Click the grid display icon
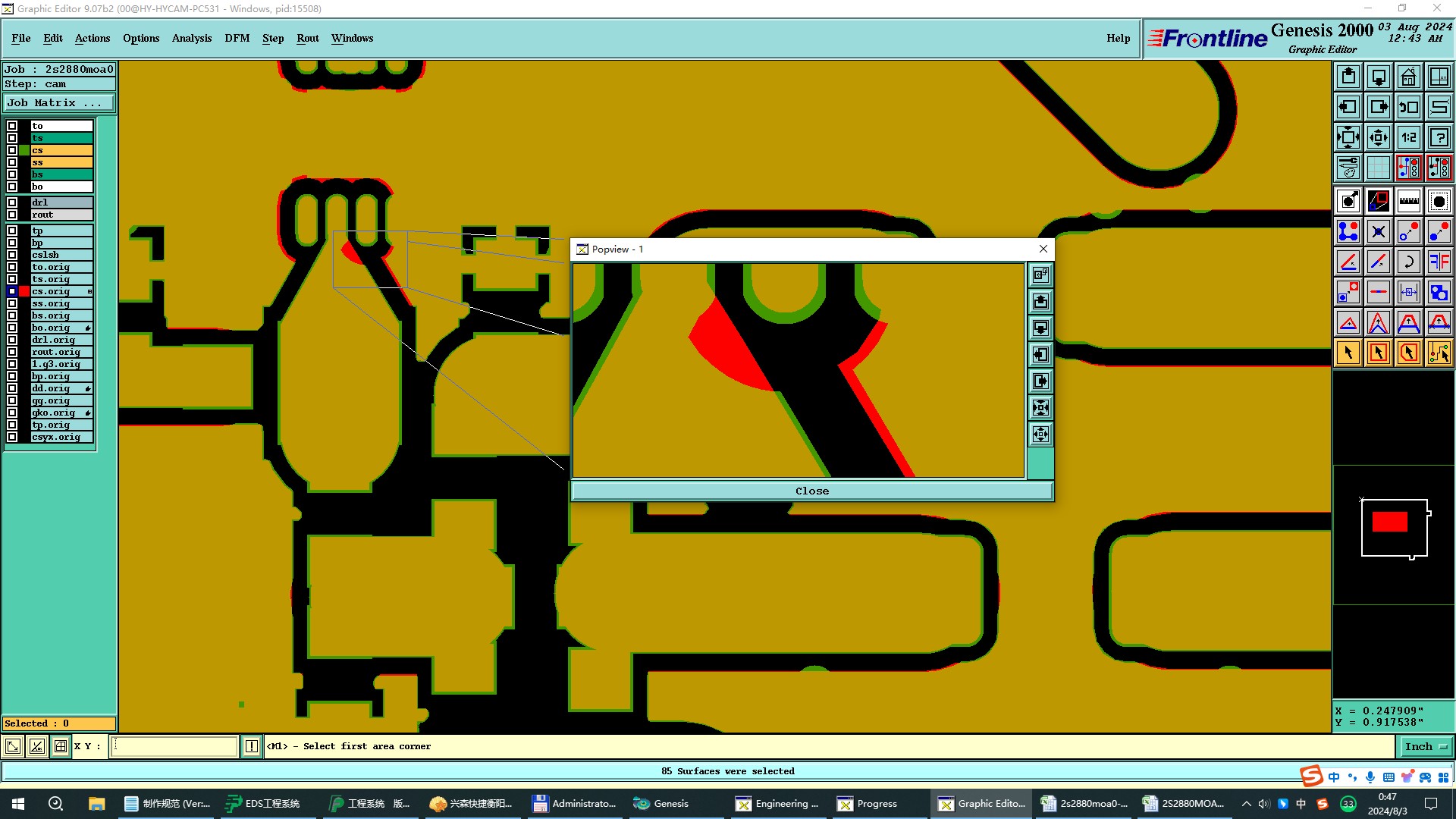This screenshot has width=1456, height=819. [x=1378, y=168]
